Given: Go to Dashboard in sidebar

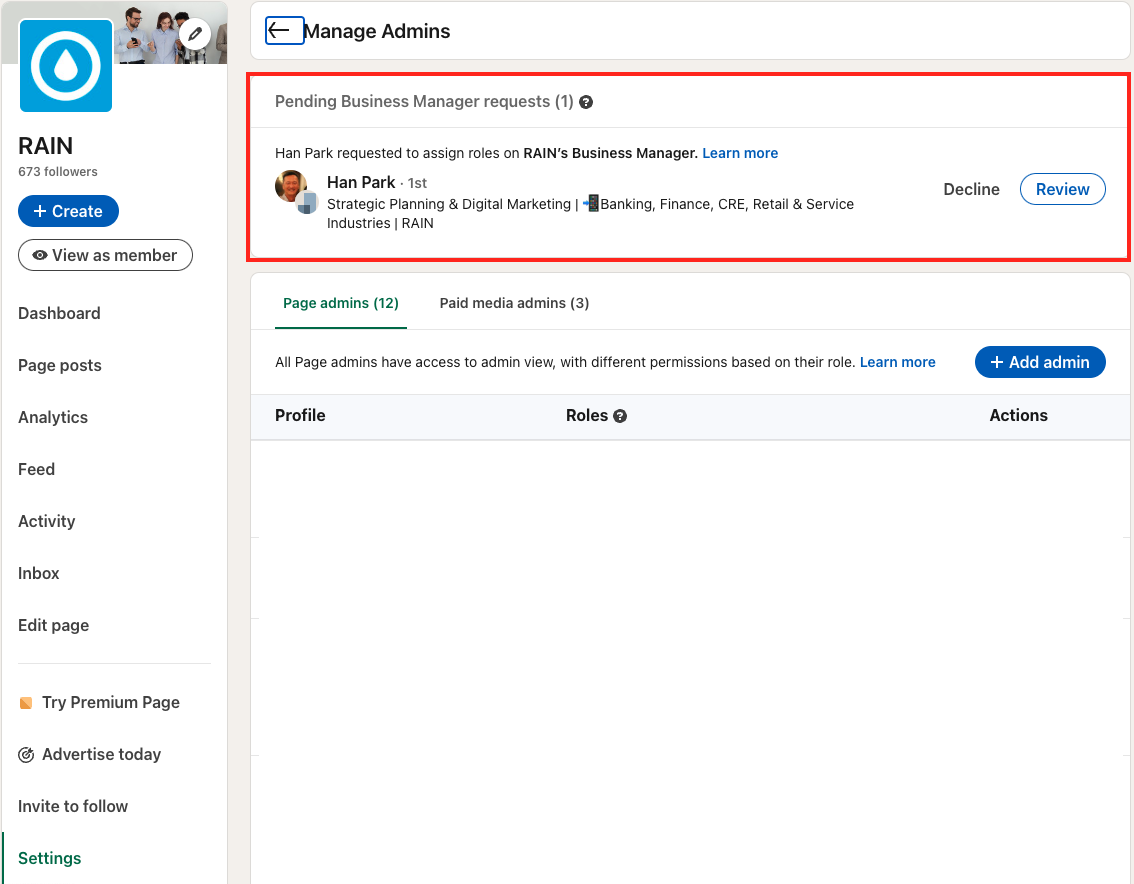Looking at the screenshot, I should [59, 313].
